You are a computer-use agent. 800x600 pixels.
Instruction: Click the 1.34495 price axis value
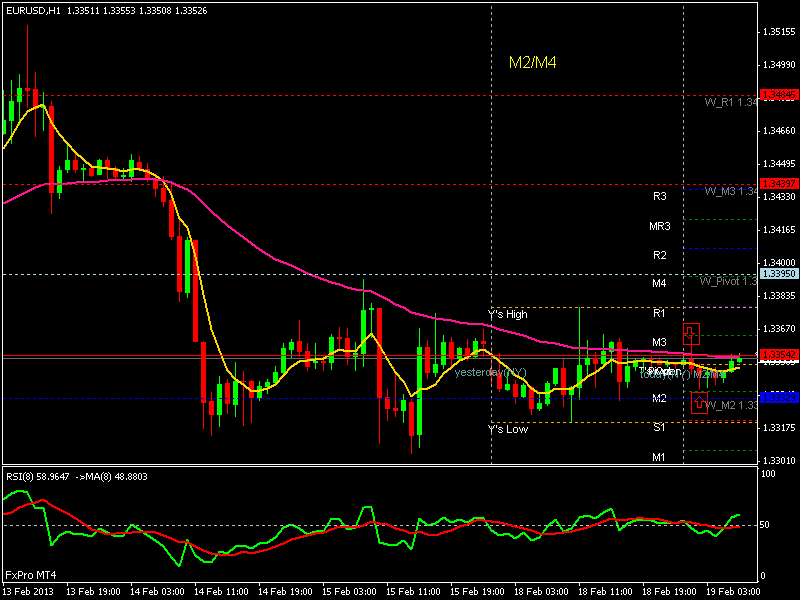pyautogui.click(x=779, y=164)
